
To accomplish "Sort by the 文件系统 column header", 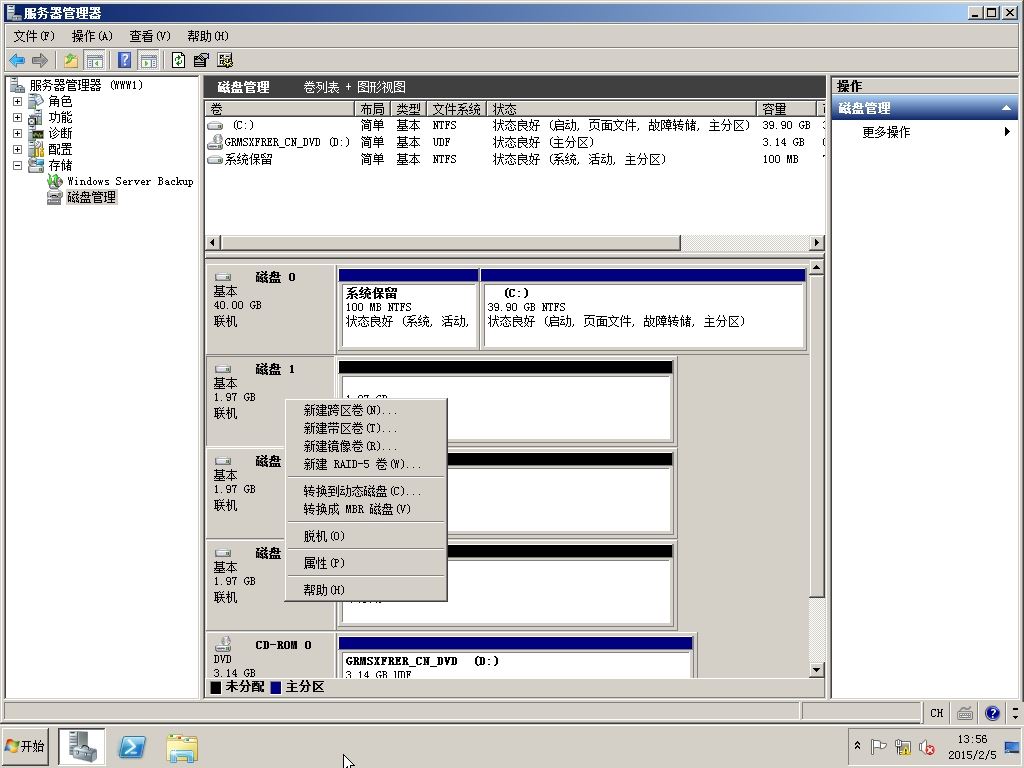I will pyautogui.click(x=457, y=109).
